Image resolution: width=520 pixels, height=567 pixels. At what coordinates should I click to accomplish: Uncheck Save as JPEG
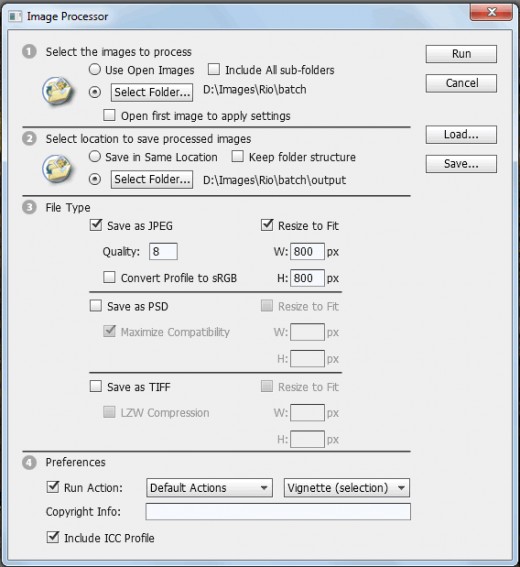pos(96,225)
